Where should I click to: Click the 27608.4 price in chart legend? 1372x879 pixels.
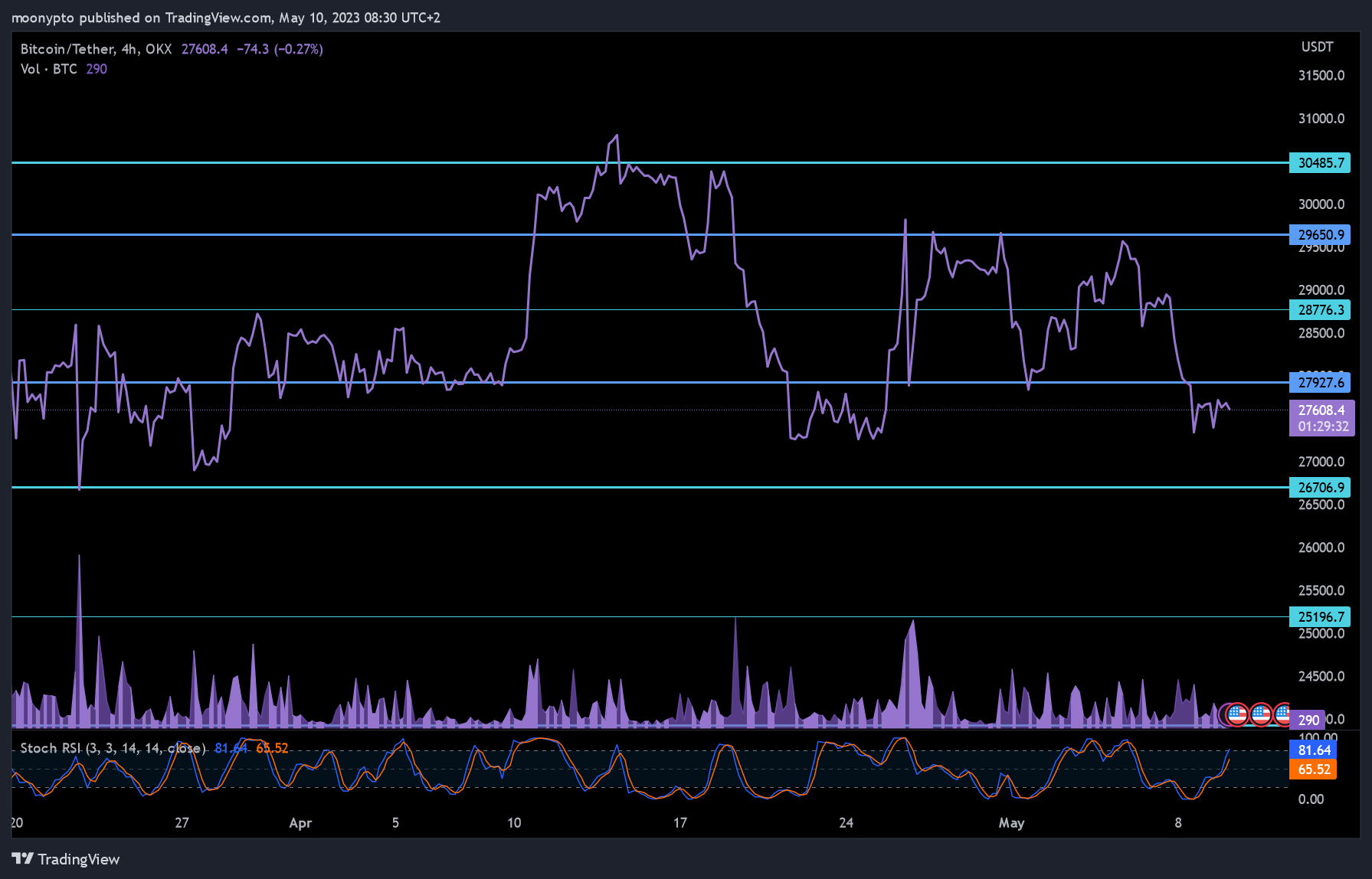point(205,49)
